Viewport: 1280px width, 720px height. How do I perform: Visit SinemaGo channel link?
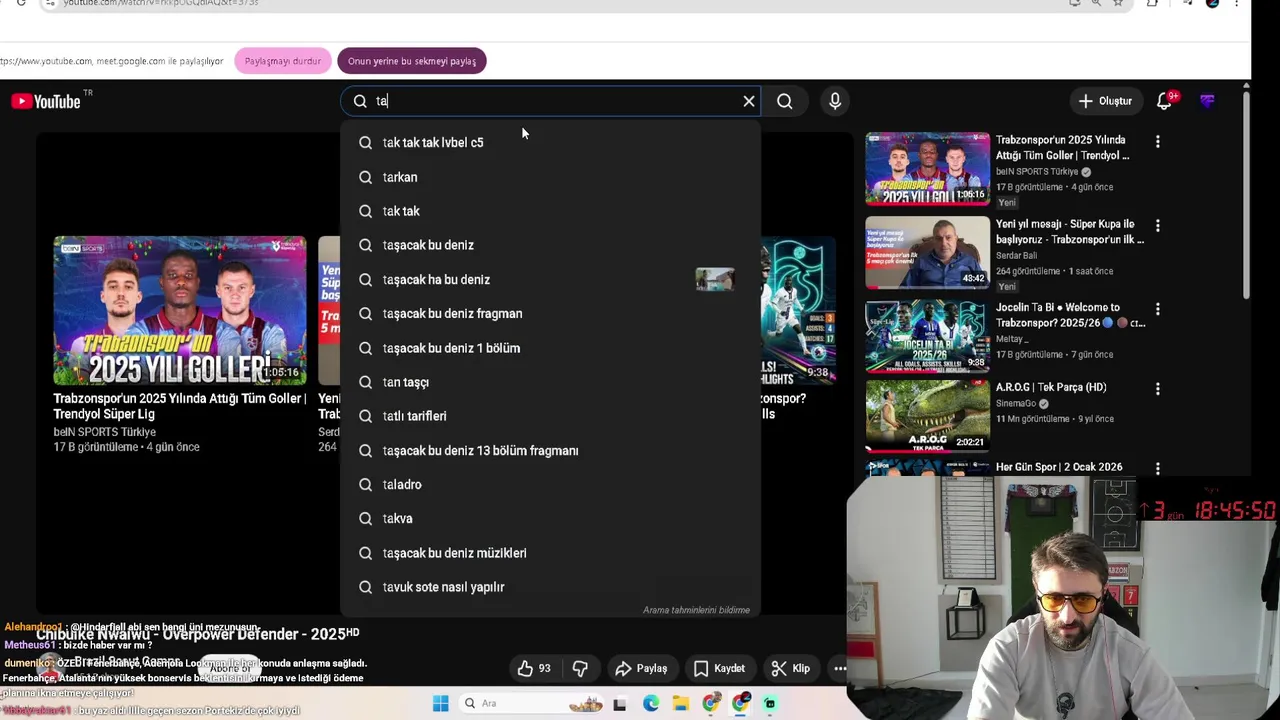point(1017,403)
